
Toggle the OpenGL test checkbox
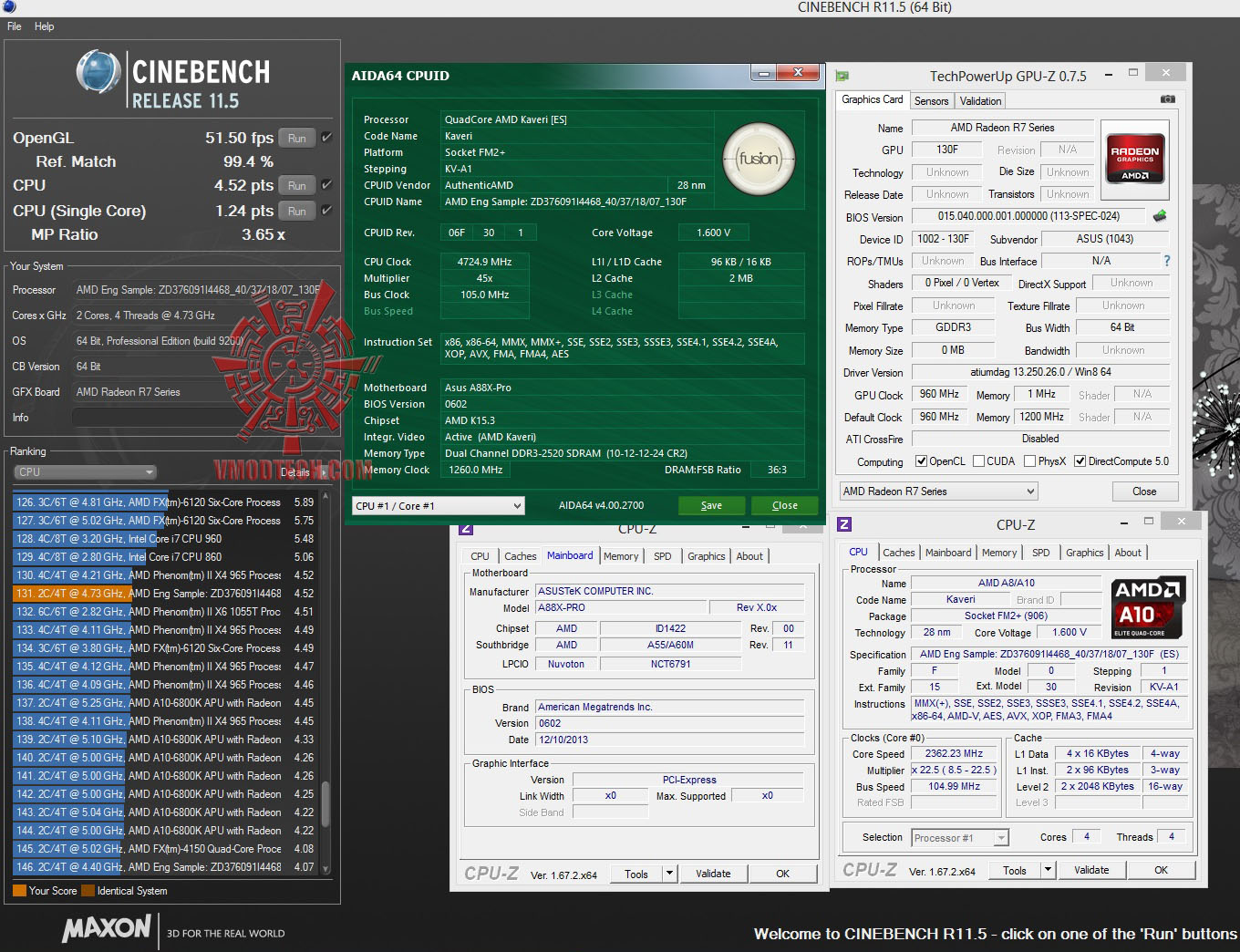326,138
